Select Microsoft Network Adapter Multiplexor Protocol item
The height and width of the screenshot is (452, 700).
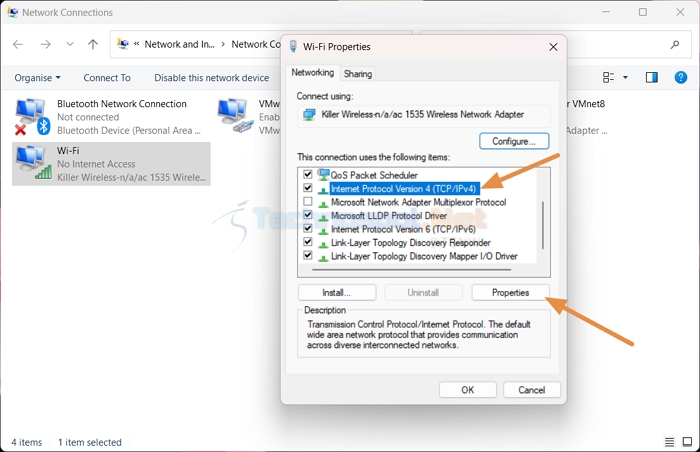coord(418,202)
